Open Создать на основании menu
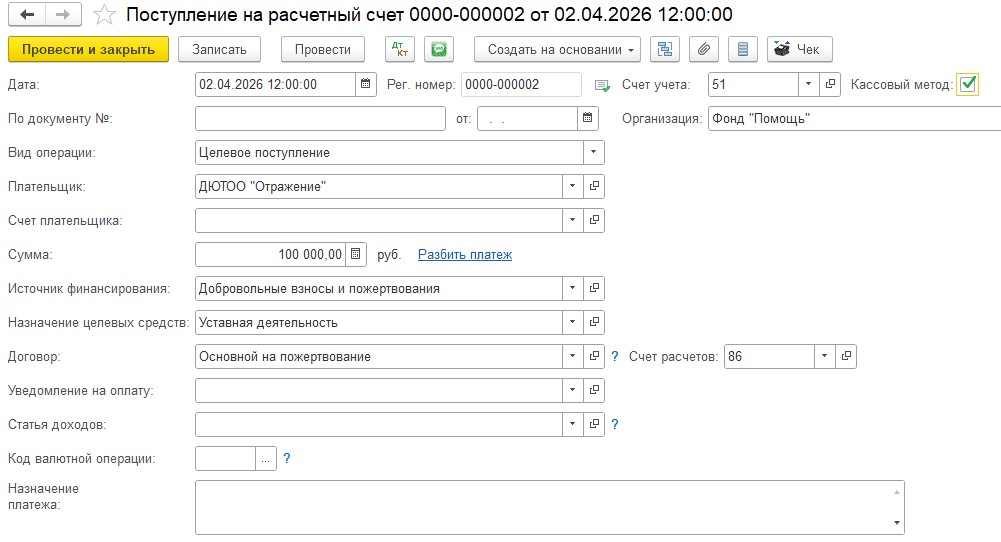 557,49
